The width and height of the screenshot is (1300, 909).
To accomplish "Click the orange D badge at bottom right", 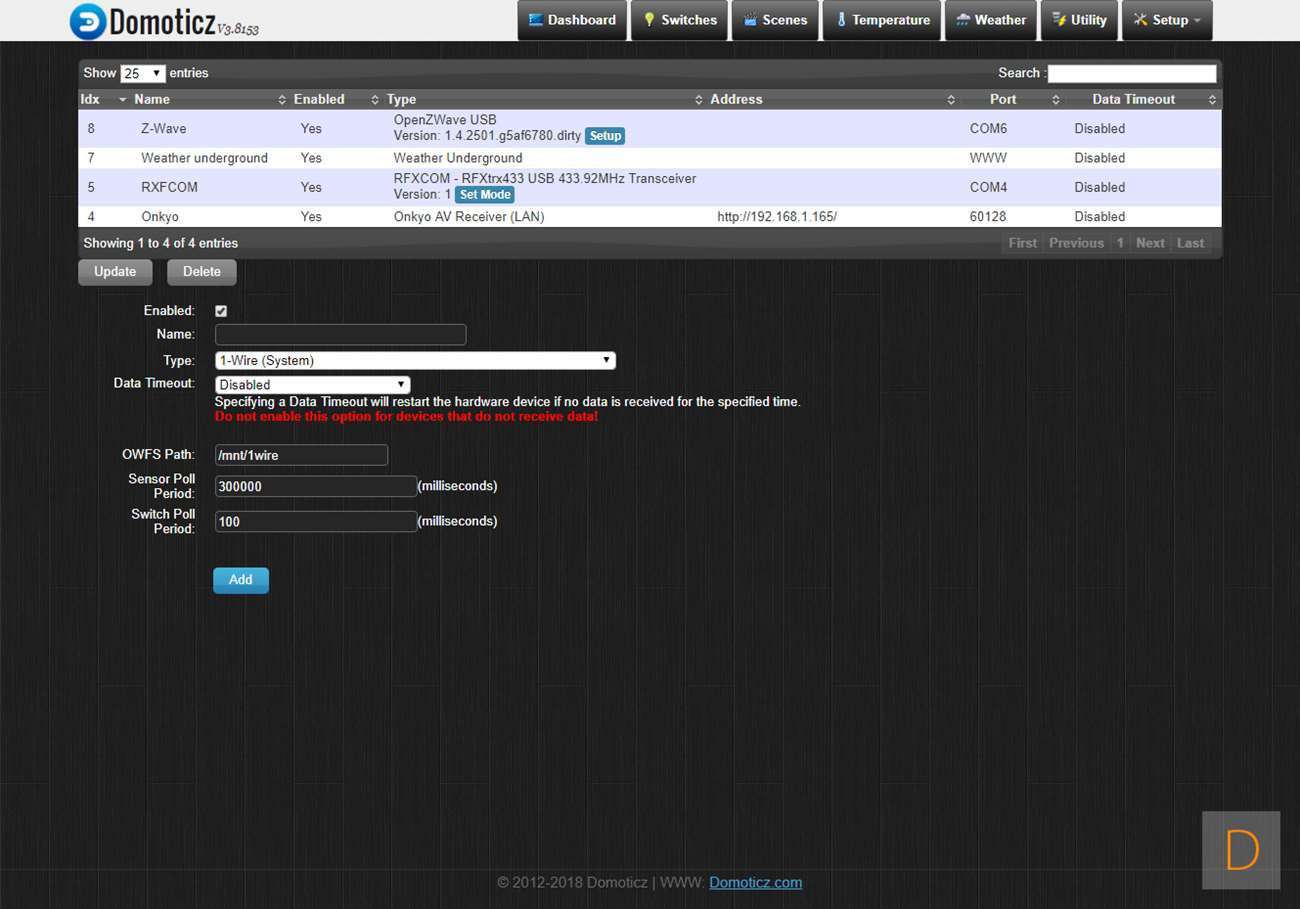I will coord(1241,850).
